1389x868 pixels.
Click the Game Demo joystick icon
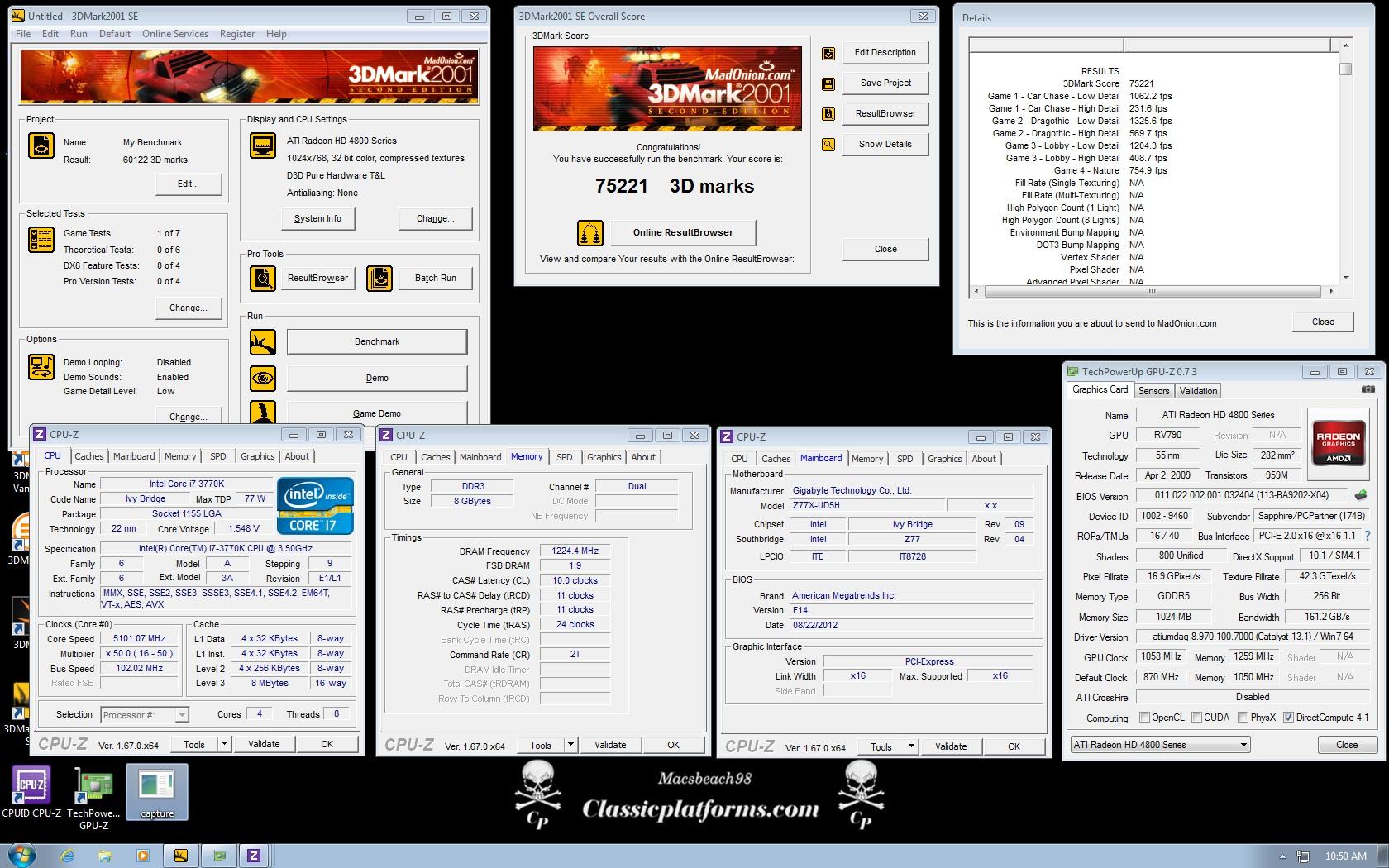click(263, 412)
